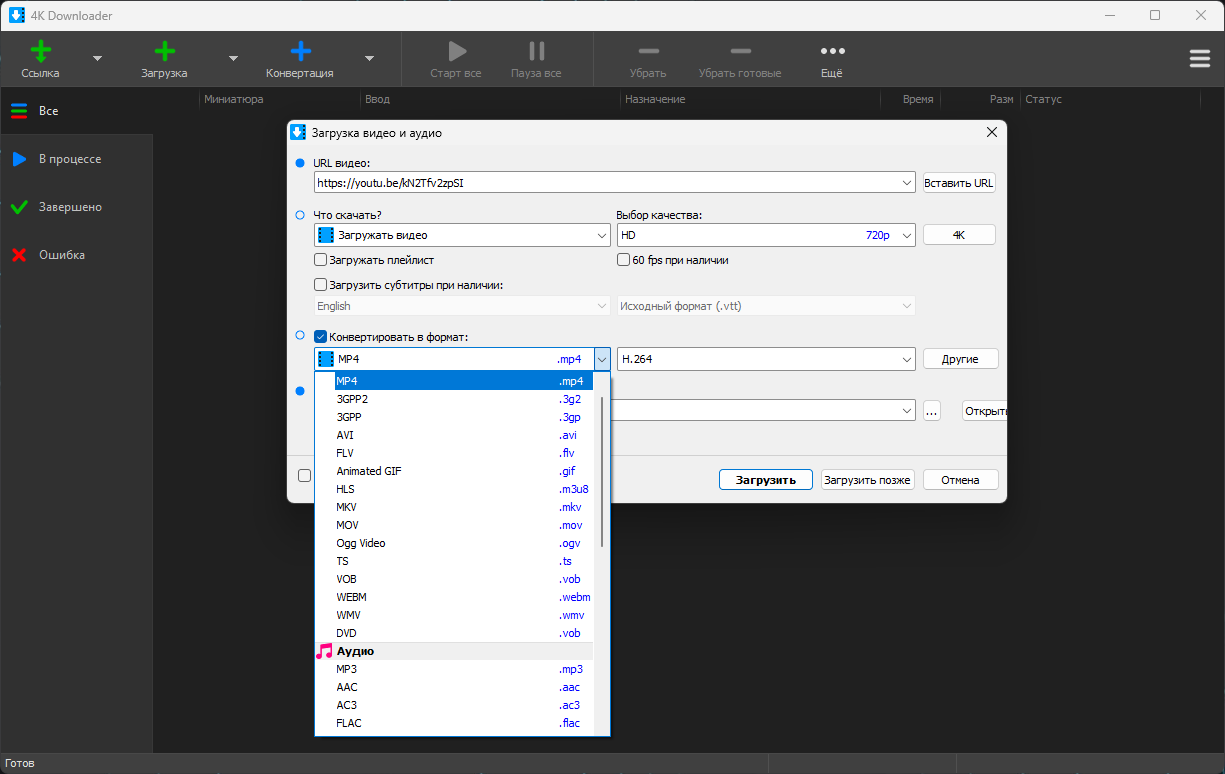
Task: Select DVD .vob format
Action: click(x=454, y=633)
